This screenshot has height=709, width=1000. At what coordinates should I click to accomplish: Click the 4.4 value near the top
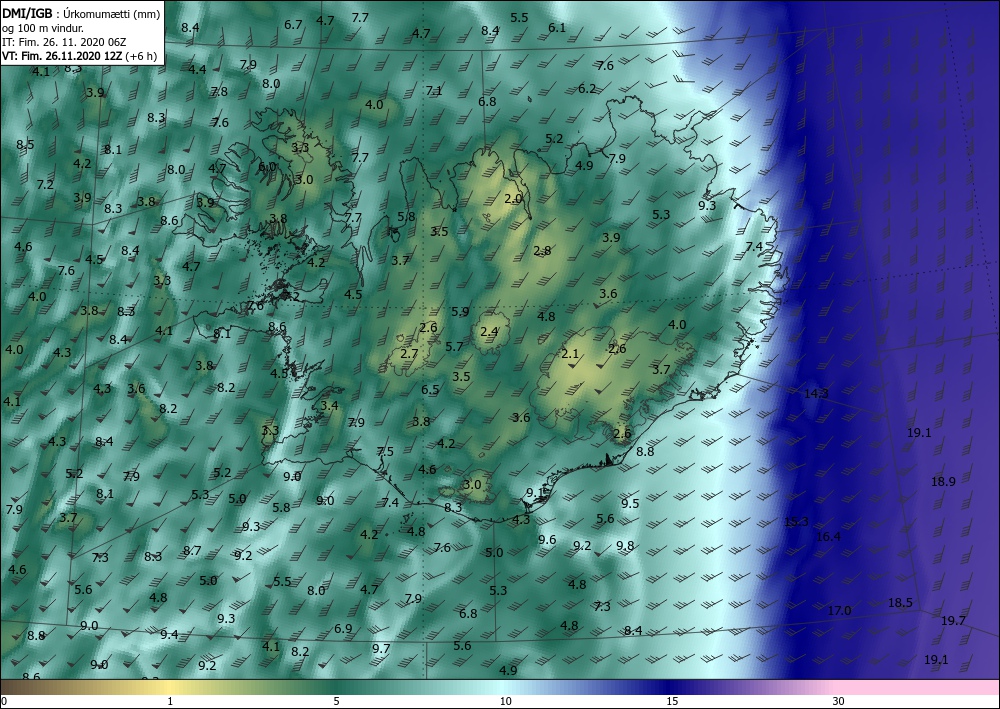[x=197, y=69]
